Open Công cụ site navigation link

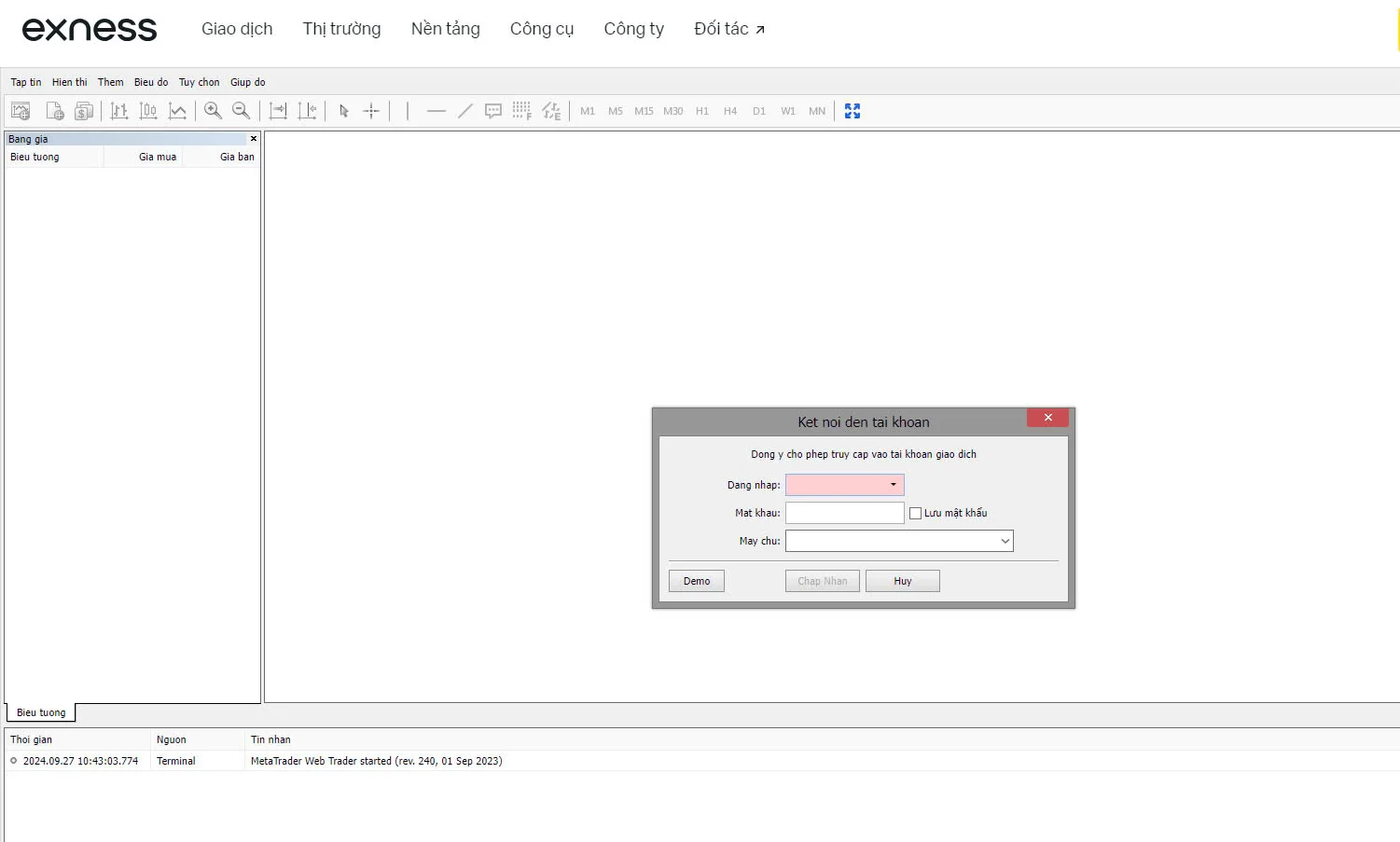[x=542, y=29]
